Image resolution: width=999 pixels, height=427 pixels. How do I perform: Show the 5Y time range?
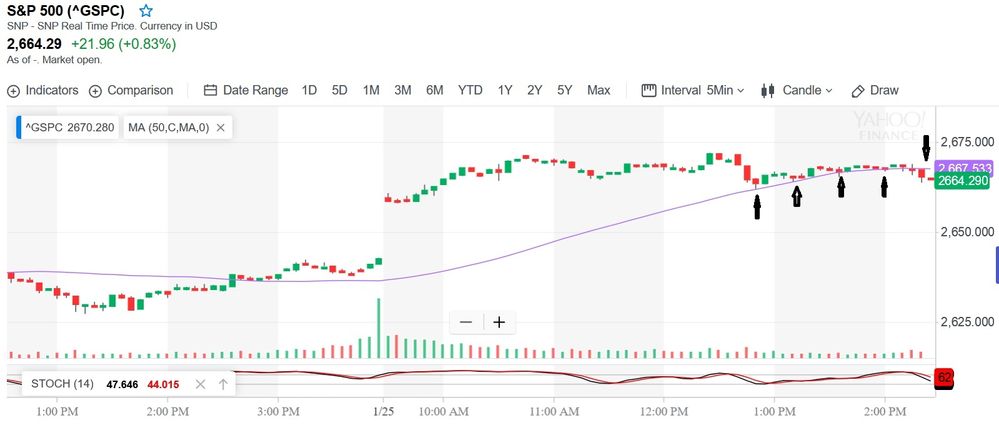(x=565, y=90)
